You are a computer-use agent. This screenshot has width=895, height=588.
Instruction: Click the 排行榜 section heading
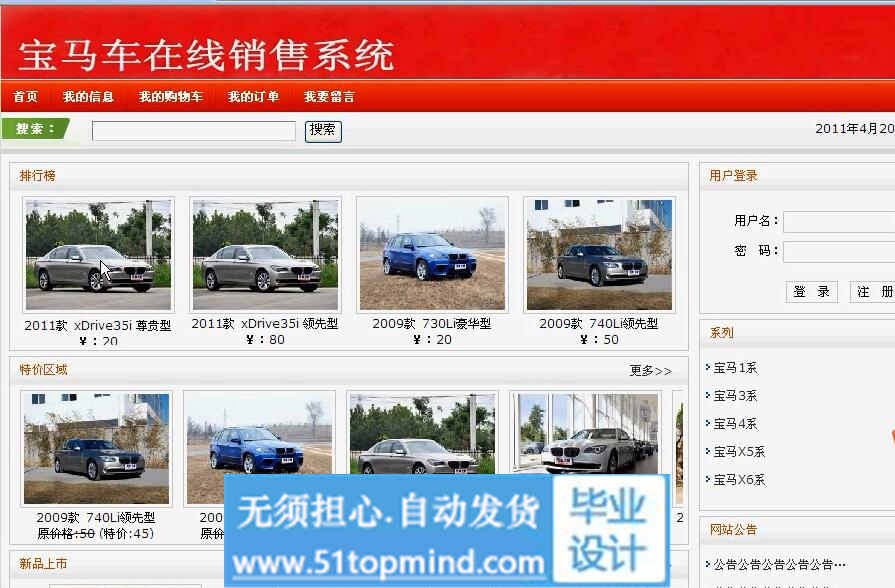[38, 176]
